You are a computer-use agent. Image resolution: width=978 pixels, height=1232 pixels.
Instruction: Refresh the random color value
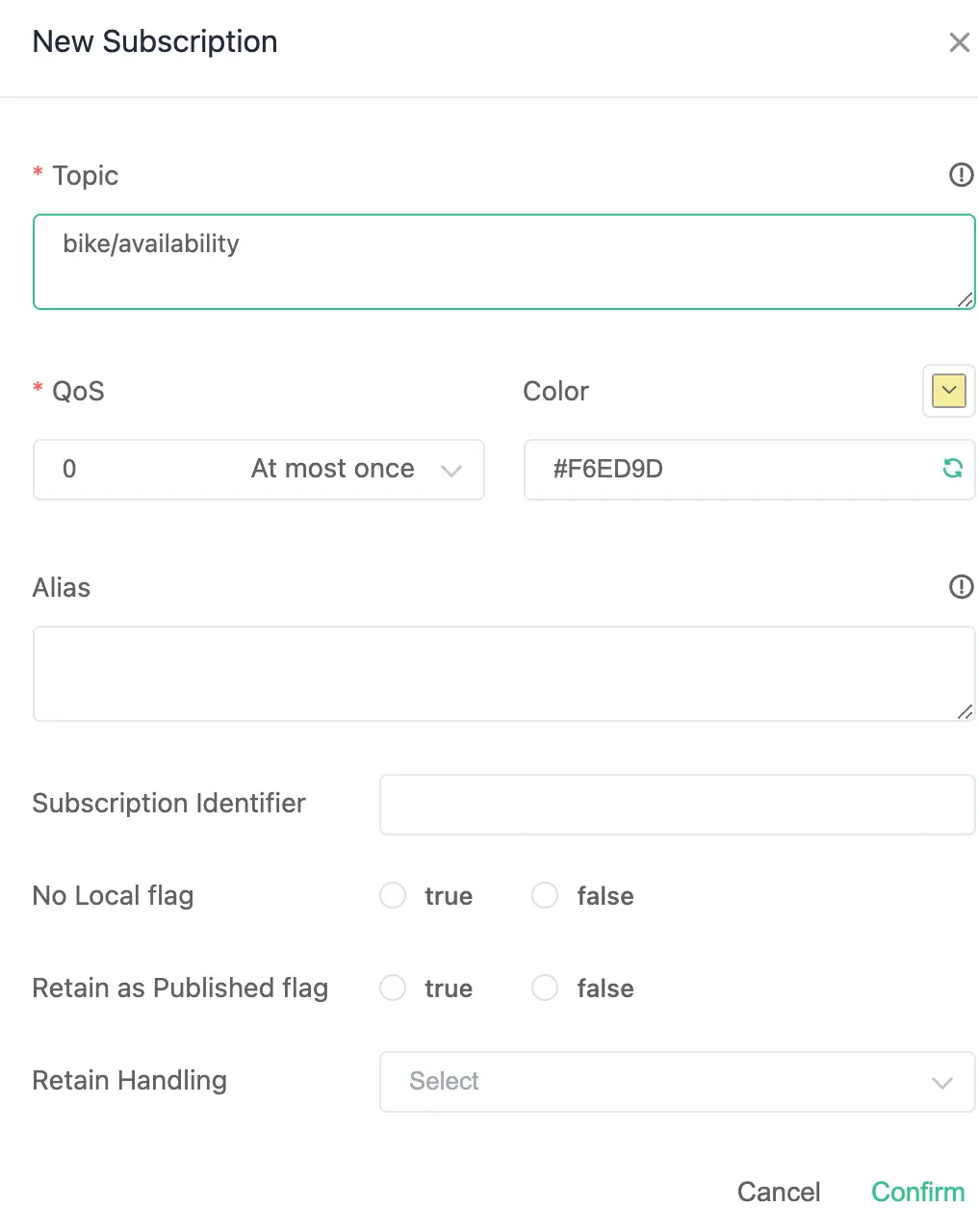coord(952,469)
